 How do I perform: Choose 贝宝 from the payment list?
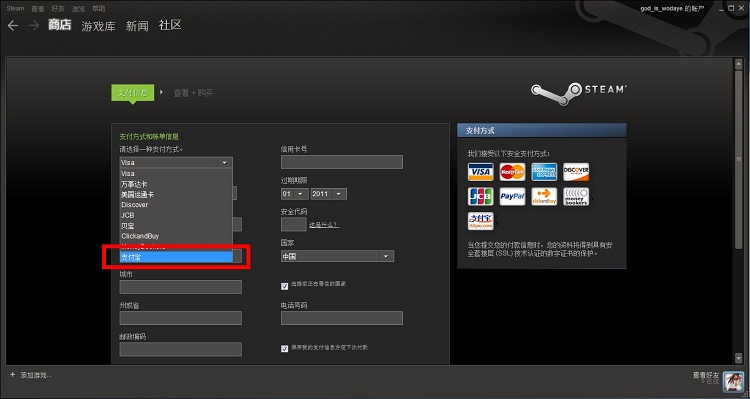[176, 226]
